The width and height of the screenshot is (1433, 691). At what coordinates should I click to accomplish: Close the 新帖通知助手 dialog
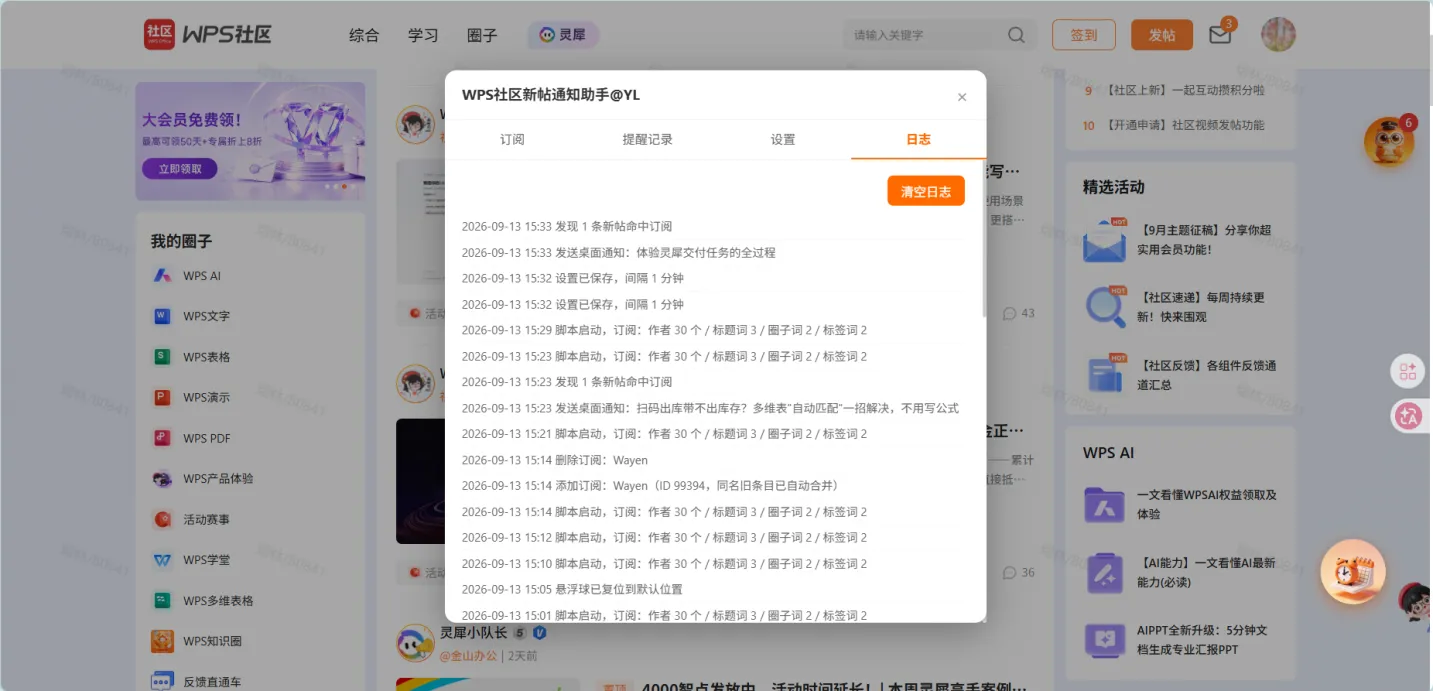coord(962,97)
